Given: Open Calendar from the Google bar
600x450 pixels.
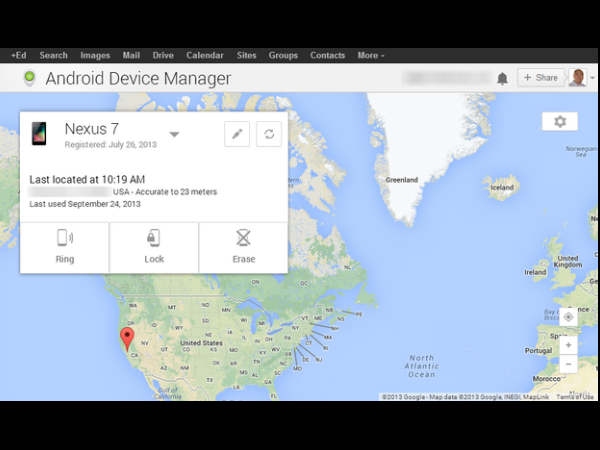Looking at the screenshot, I should [205, 55].
